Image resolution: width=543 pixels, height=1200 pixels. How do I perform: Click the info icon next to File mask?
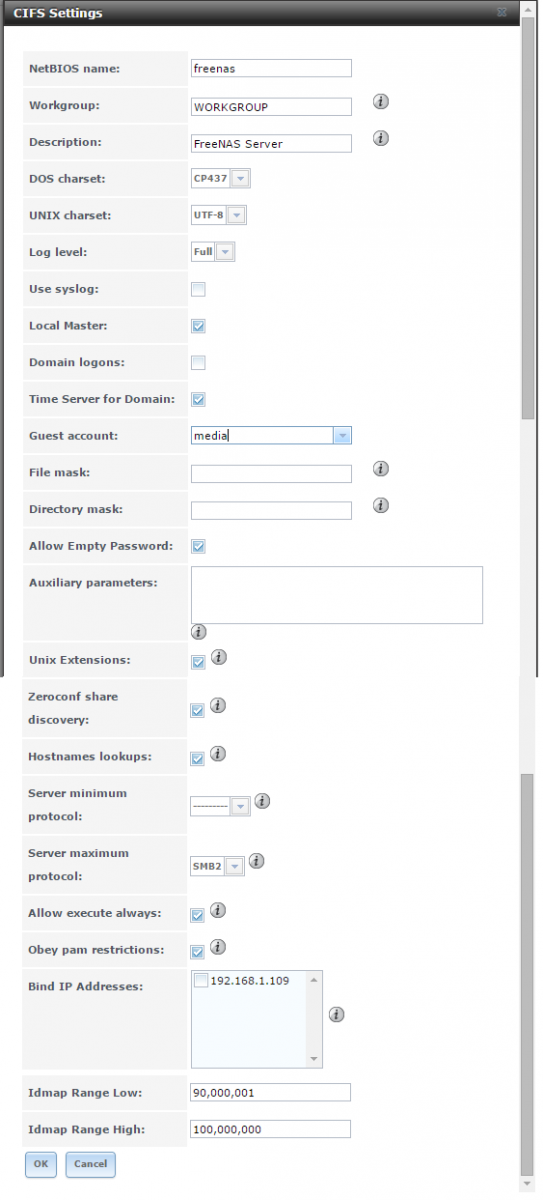[x=381, y=469]
